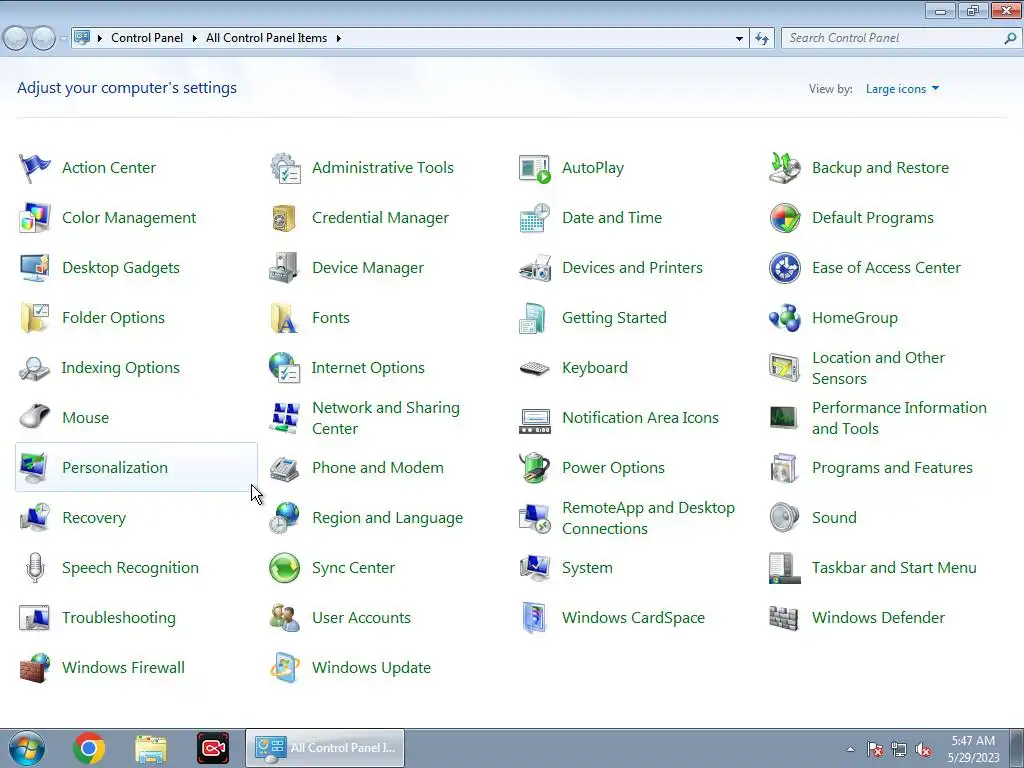Expand arrow after Control Panel breadcrumb
Viewport: 1024px width, 768px height.
(194, 39)
